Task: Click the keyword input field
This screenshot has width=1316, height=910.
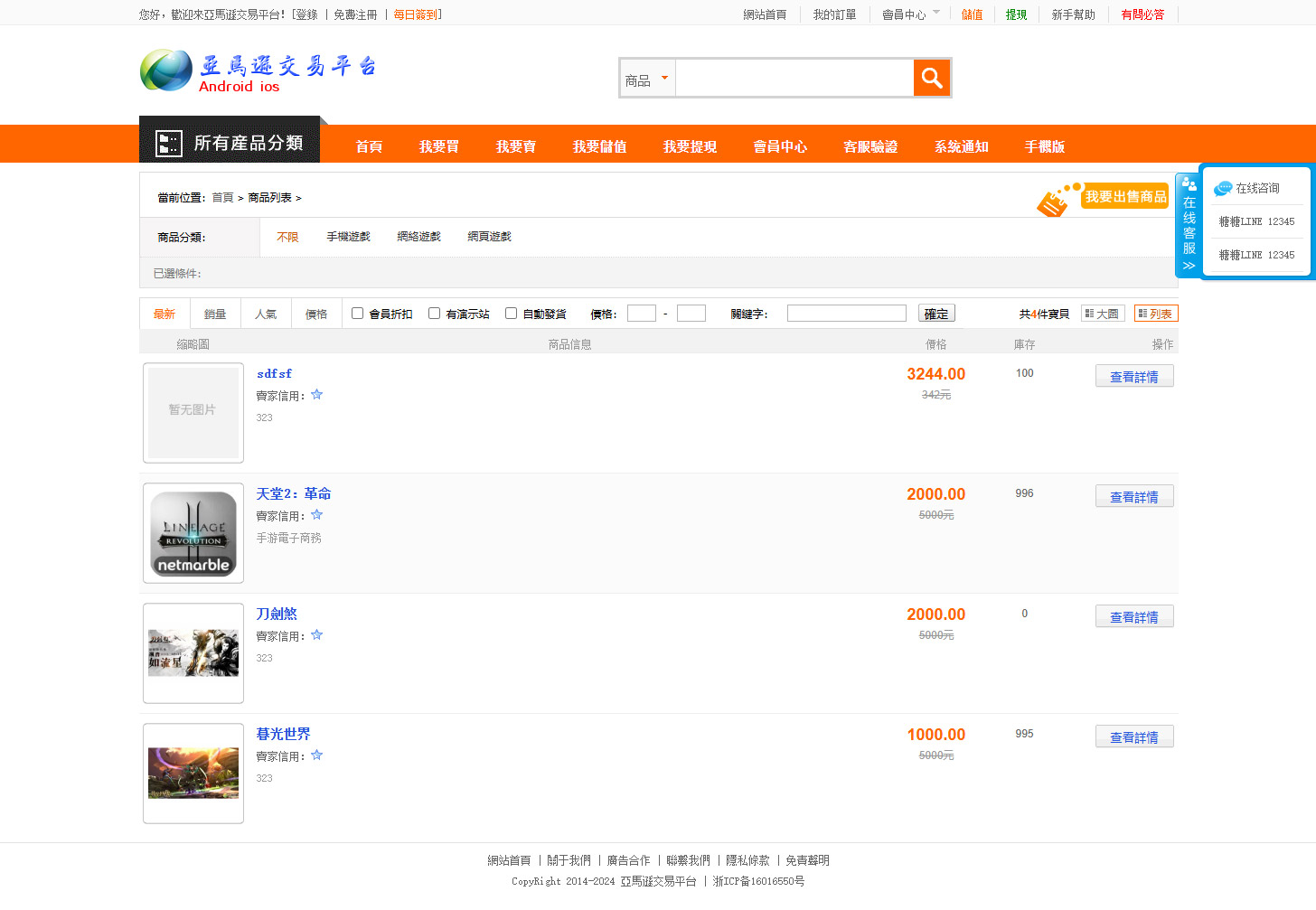Action: tap(846, 314)
